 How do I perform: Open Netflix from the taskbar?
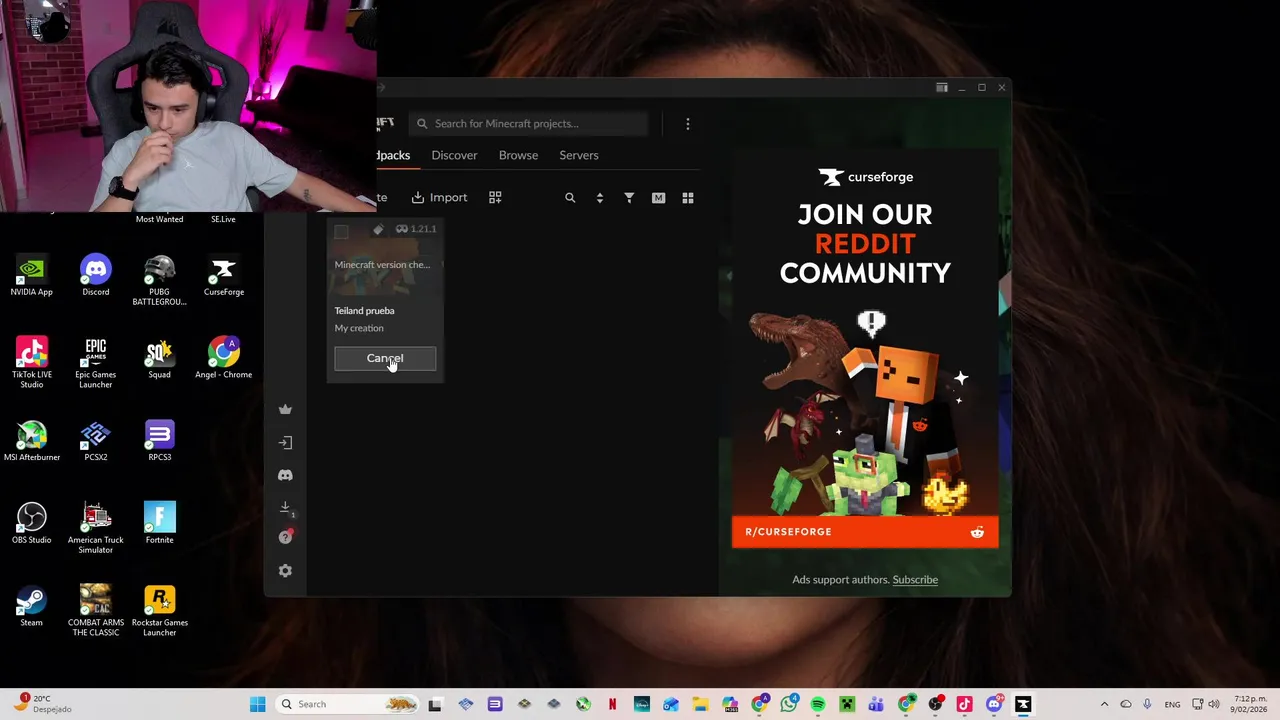pyautogui.click(x=612, y=704)
